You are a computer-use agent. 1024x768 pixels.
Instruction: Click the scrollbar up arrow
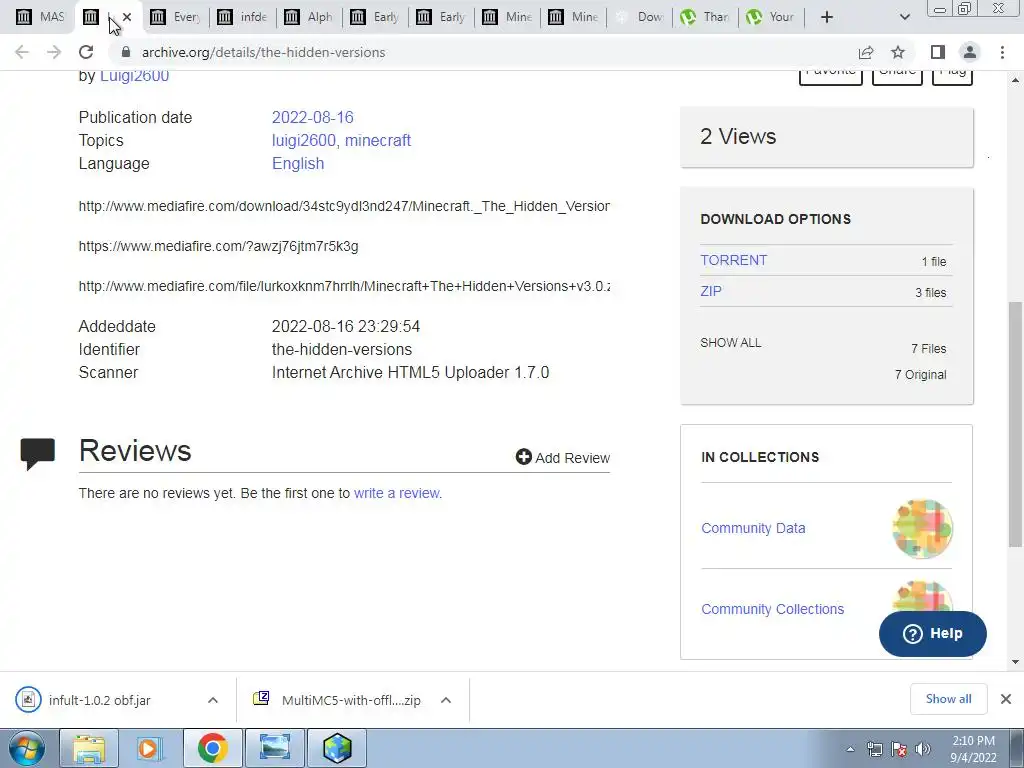[1015, 80]
